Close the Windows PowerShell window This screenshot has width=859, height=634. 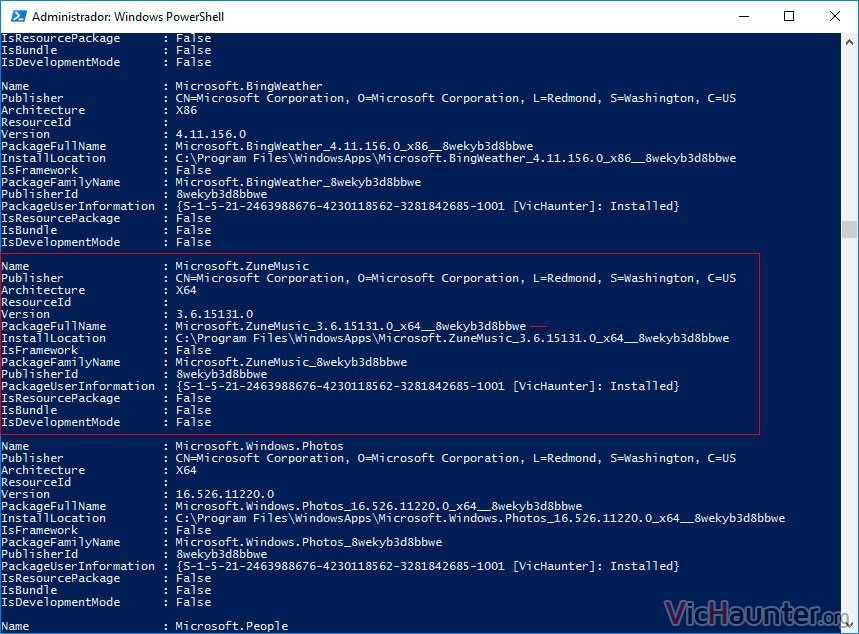[835, 16]
